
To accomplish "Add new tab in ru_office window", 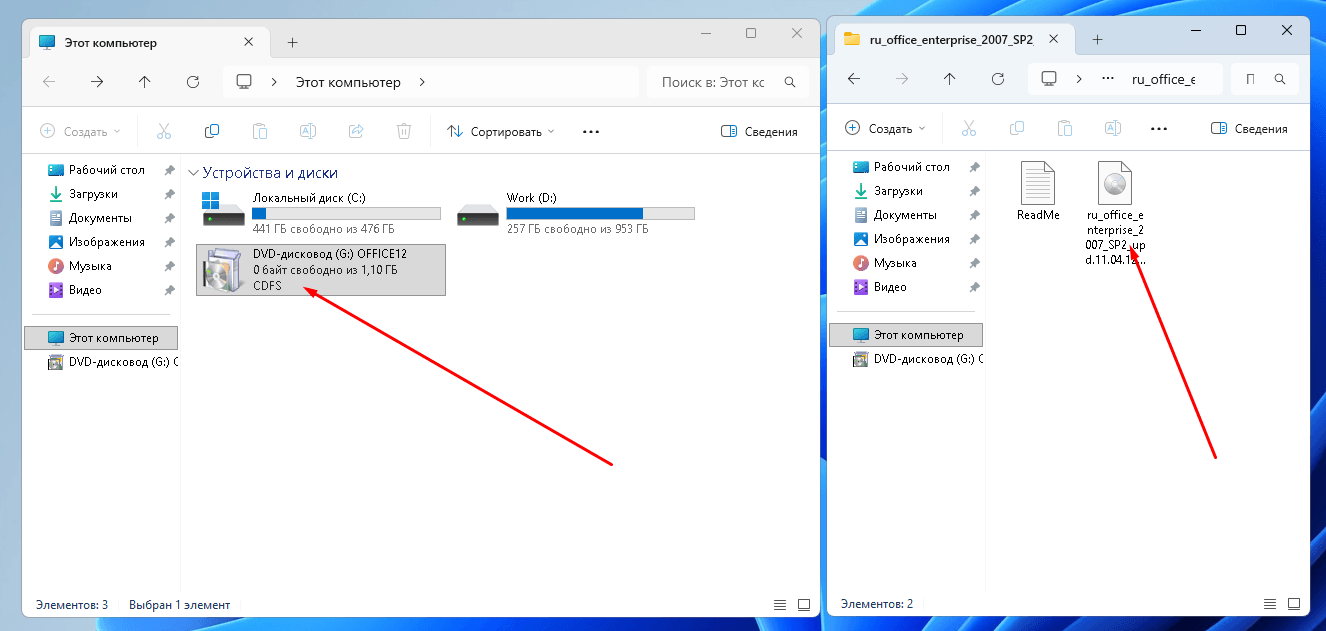I will 1097,39.
